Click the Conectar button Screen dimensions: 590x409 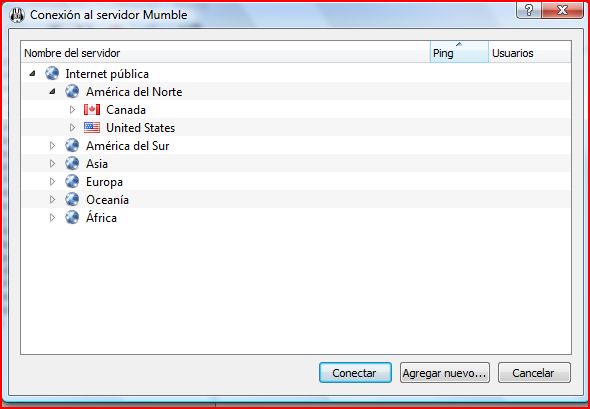tap(355, 373)
